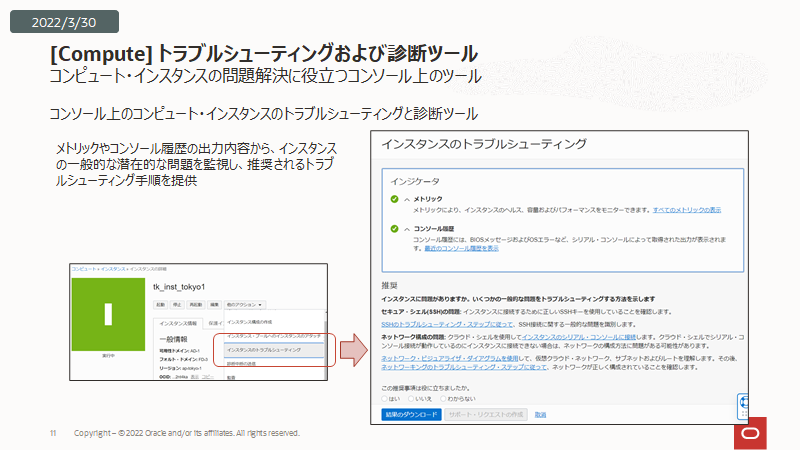Click the red Oracle logo
Viewport: 800px width, 450px height.
pos(750,434)
